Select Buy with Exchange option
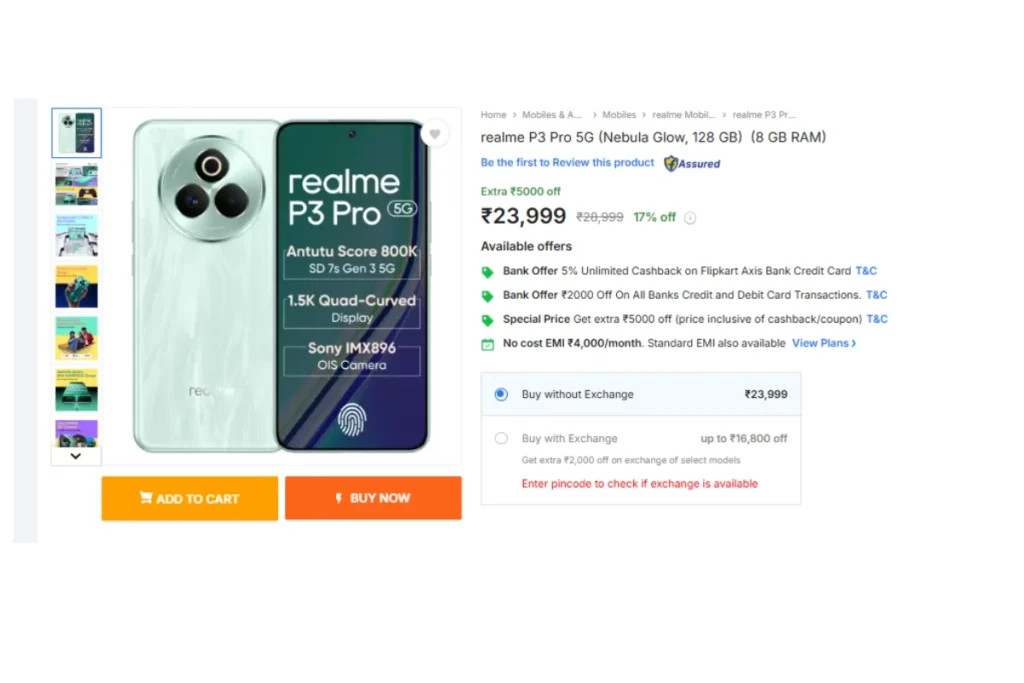Image resolution: width=1024 pixels, height=683 pixels. click(x=501, y=439)
